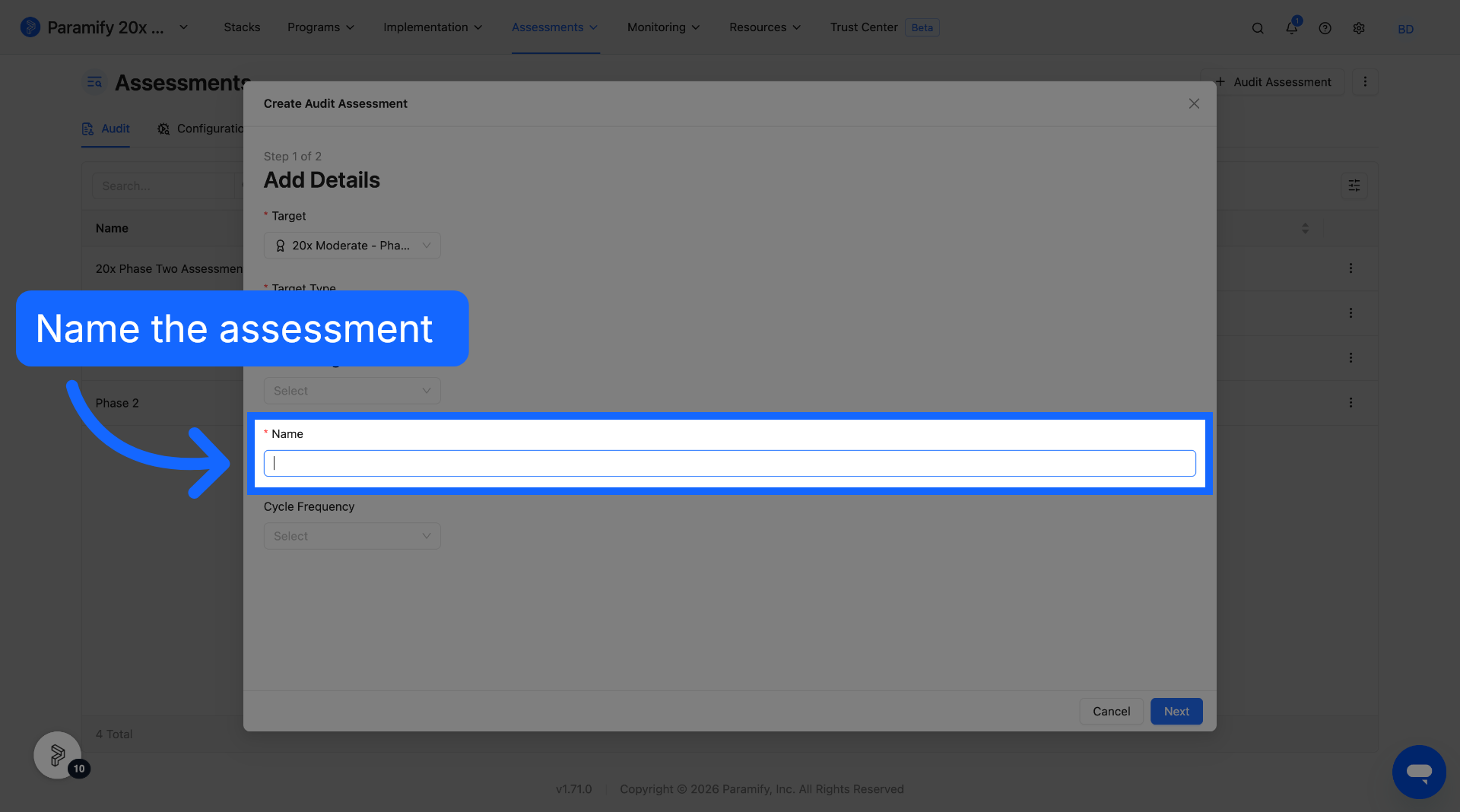Open the notifications bell
The image size is (1460, 812).
(1291, 27)
